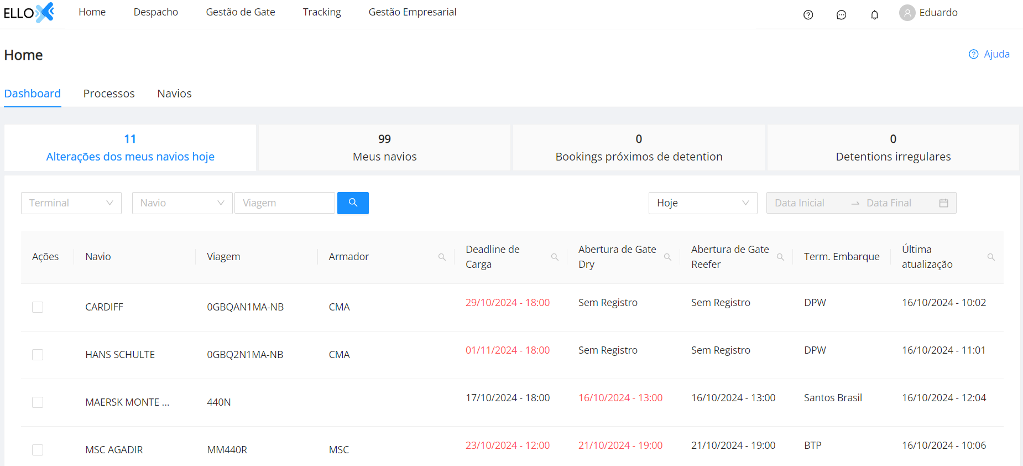The width and height of the screenshot is (1023, 466).
Task: Click the Armador column search icon
Action: click(x=441, y=257)
